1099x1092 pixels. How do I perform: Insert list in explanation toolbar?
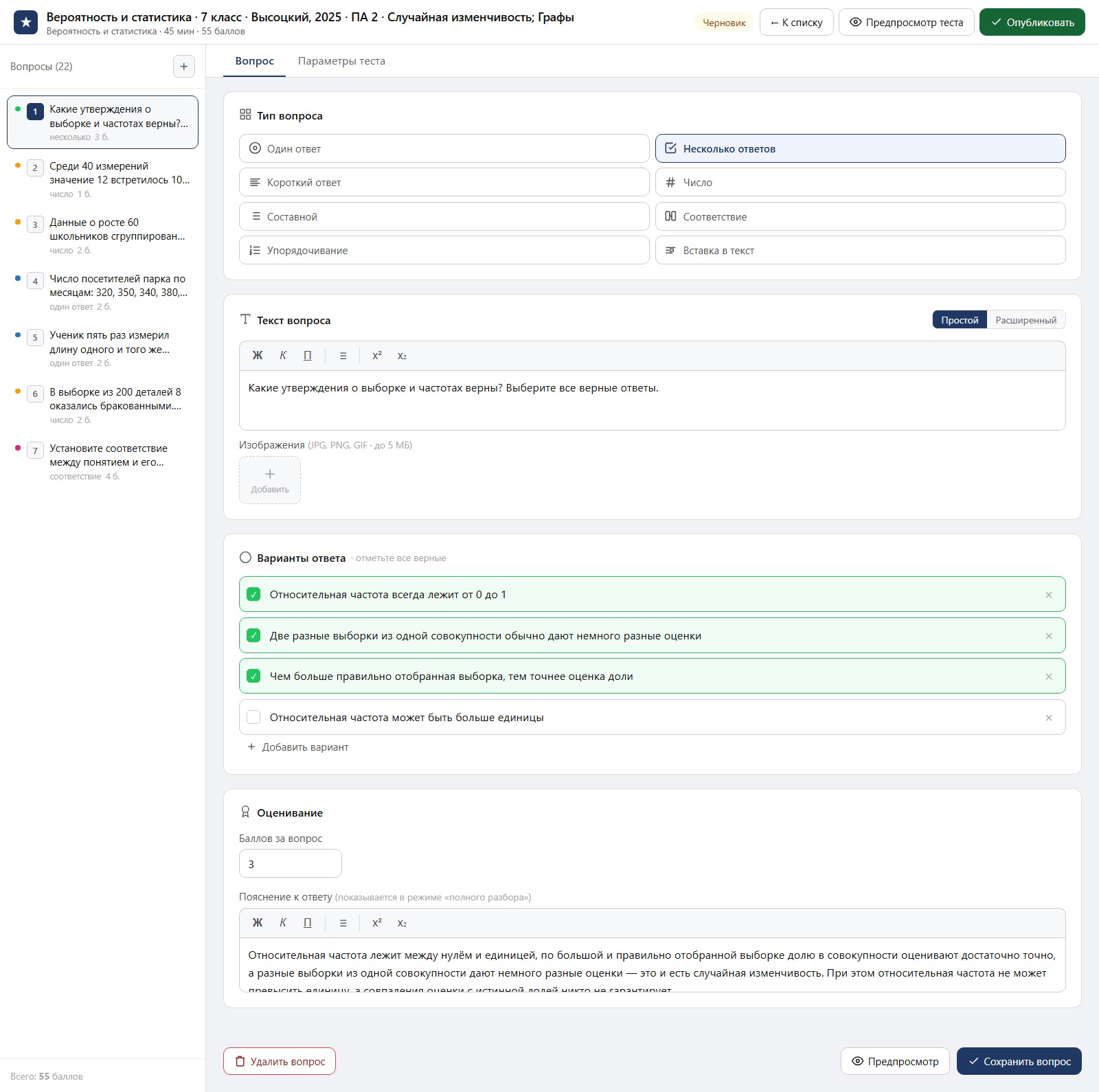tap(343, 923)
